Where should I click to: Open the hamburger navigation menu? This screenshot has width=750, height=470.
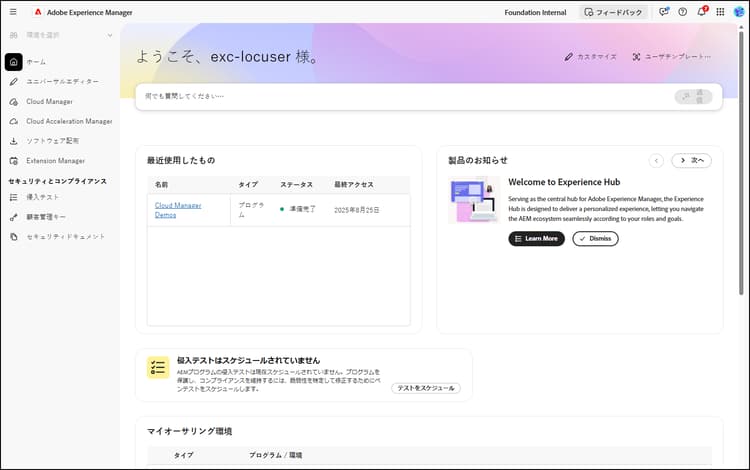pyautogui.click(x=13, y=12)
